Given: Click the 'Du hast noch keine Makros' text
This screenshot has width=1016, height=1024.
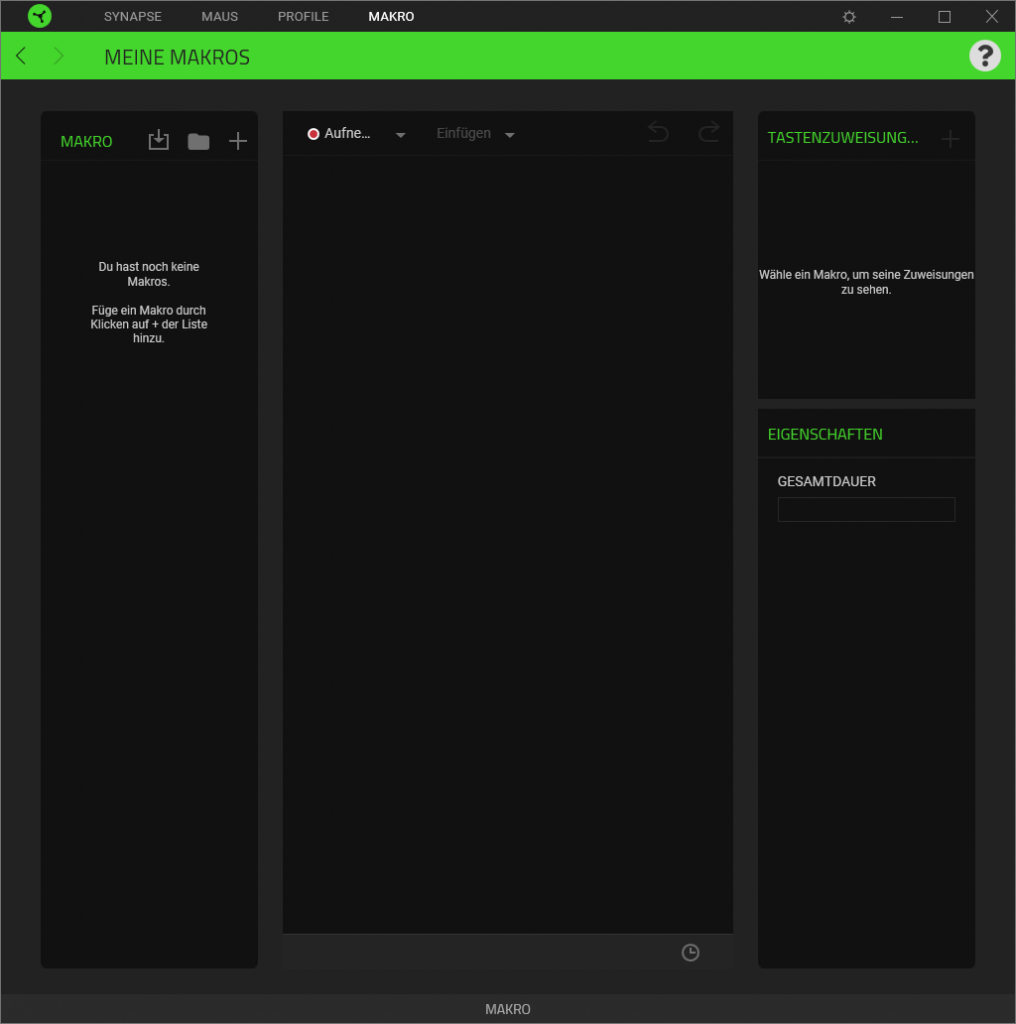Looking at the screenshot, I should [x=149, y=274].
